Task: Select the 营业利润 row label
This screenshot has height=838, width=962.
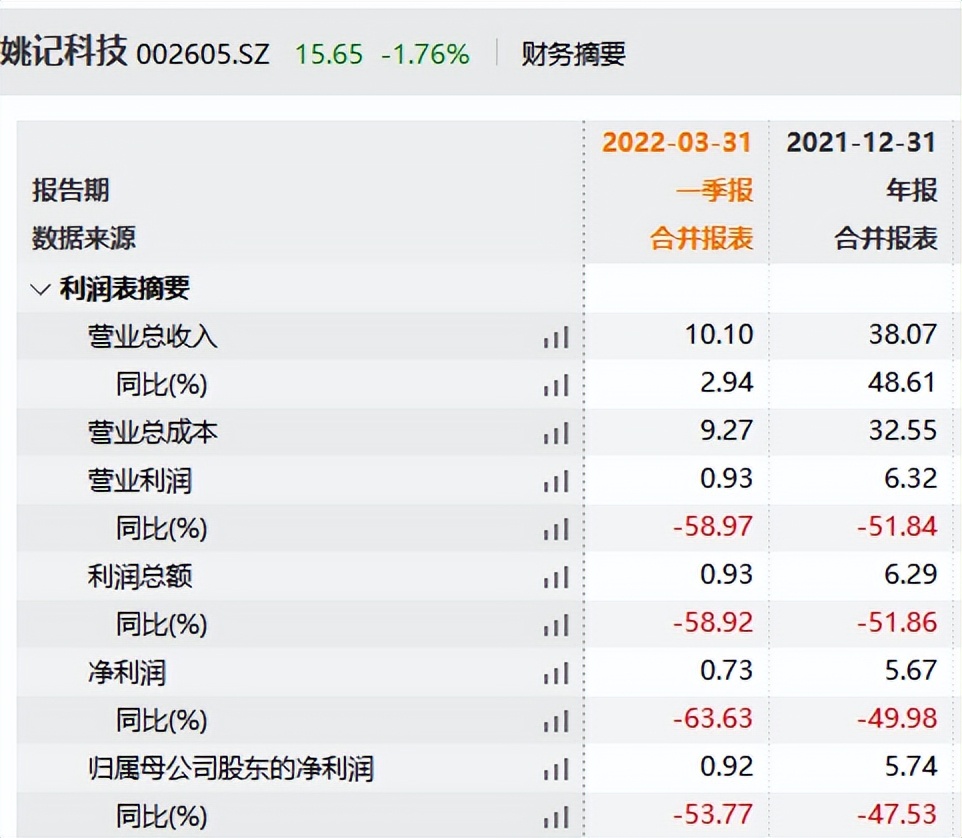Action: click(x=140, y=480)
